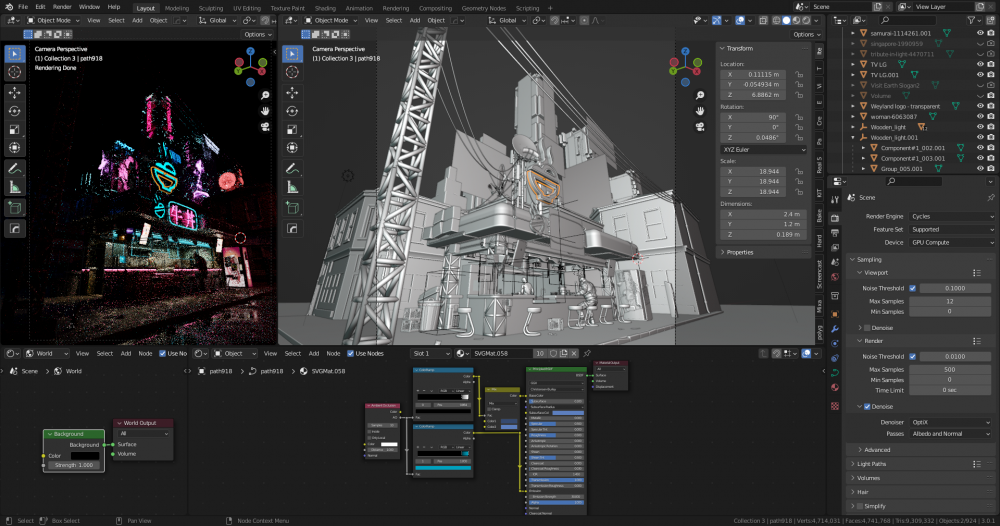
Task: Edit Location X field 0.11115 m
Action: click(x=755, y=75)
